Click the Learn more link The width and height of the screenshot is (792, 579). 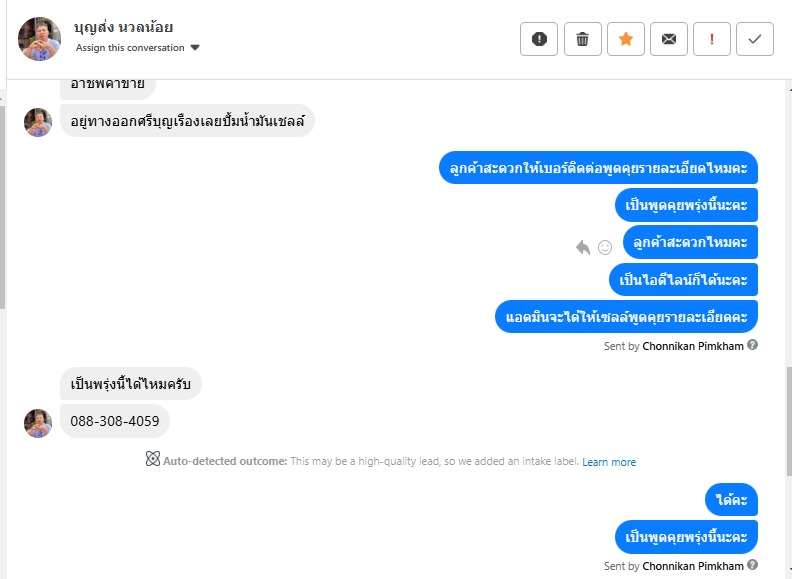click(609, 462)
